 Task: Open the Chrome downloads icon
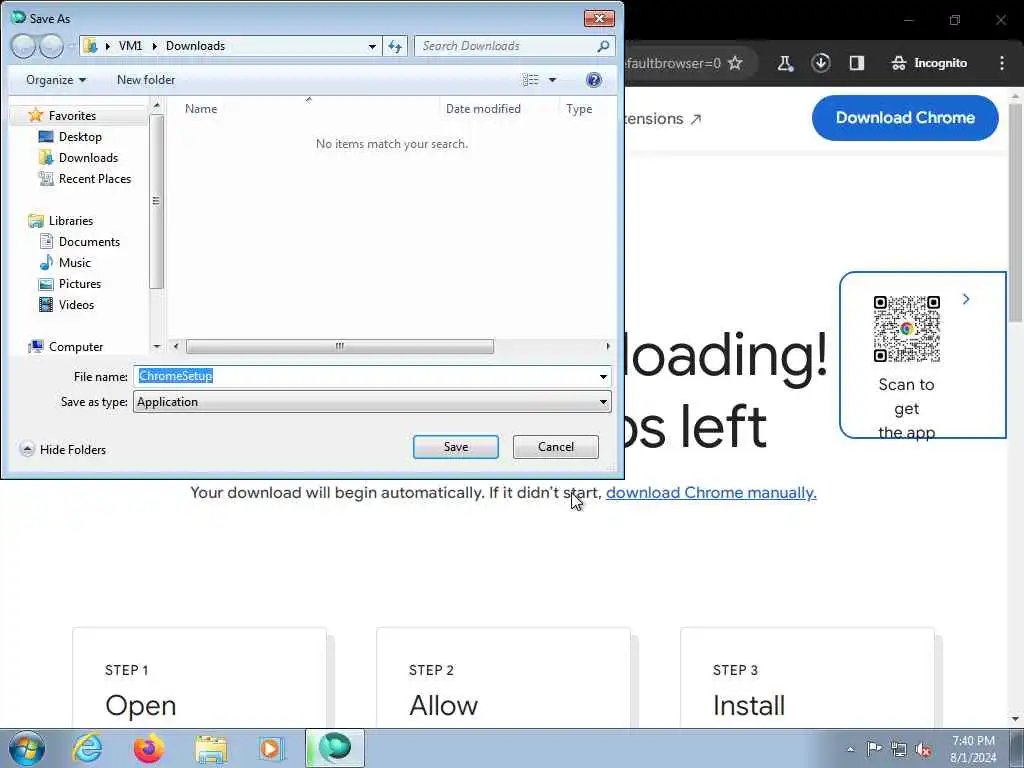tap(821, 63)
